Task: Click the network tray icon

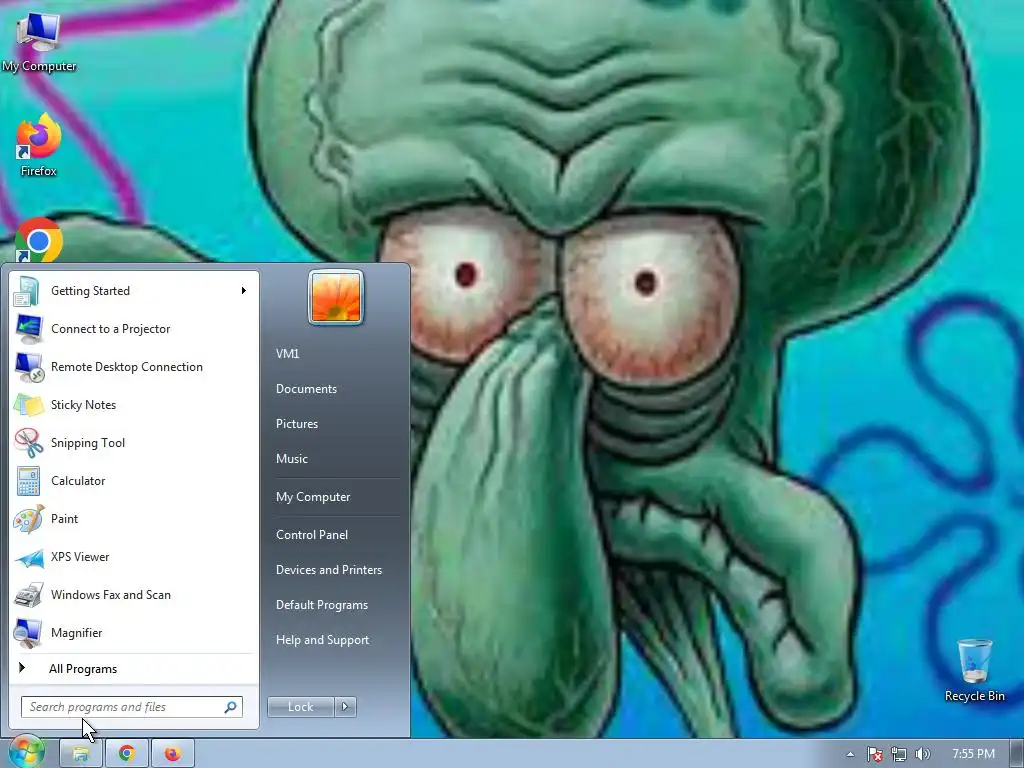Action: click(899, 754)
